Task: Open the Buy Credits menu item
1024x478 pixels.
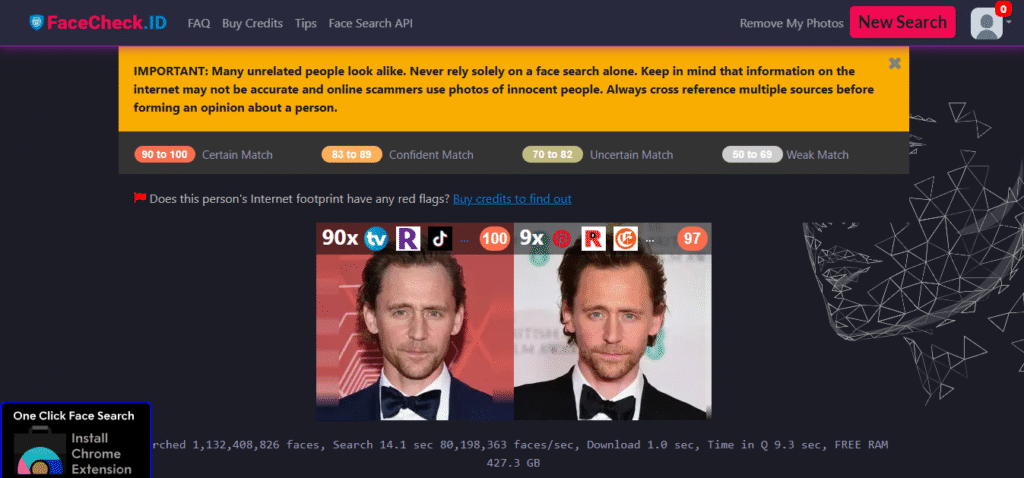Action: tap(252, 24)
